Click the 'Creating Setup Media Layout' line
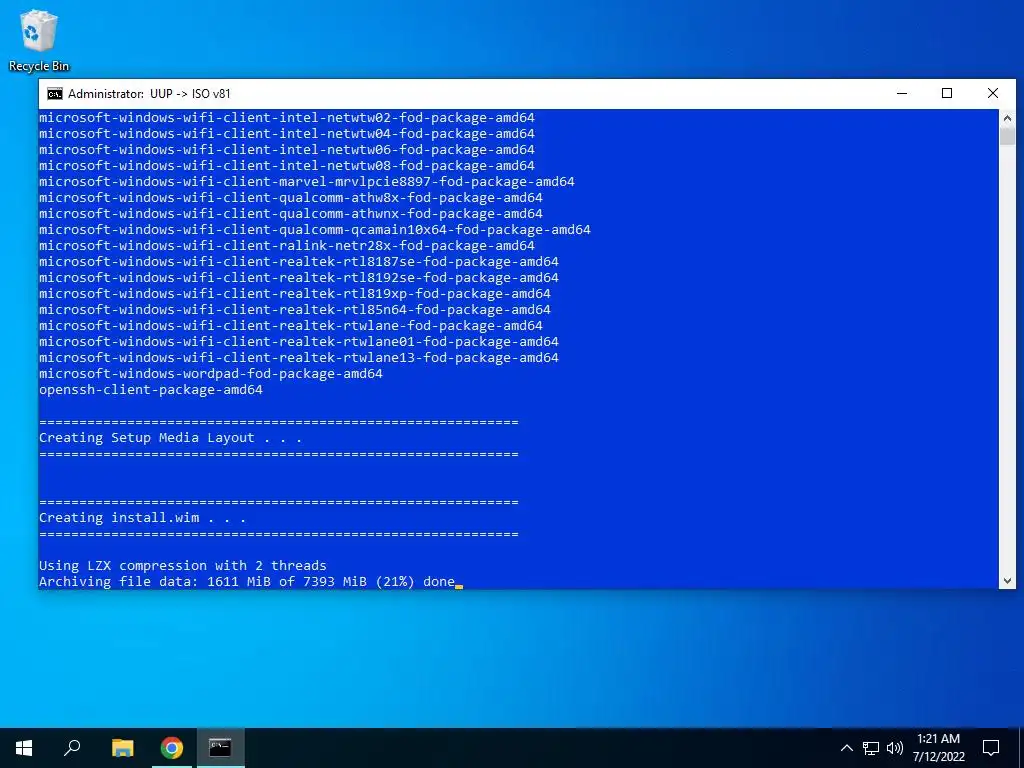 [170, 438]
